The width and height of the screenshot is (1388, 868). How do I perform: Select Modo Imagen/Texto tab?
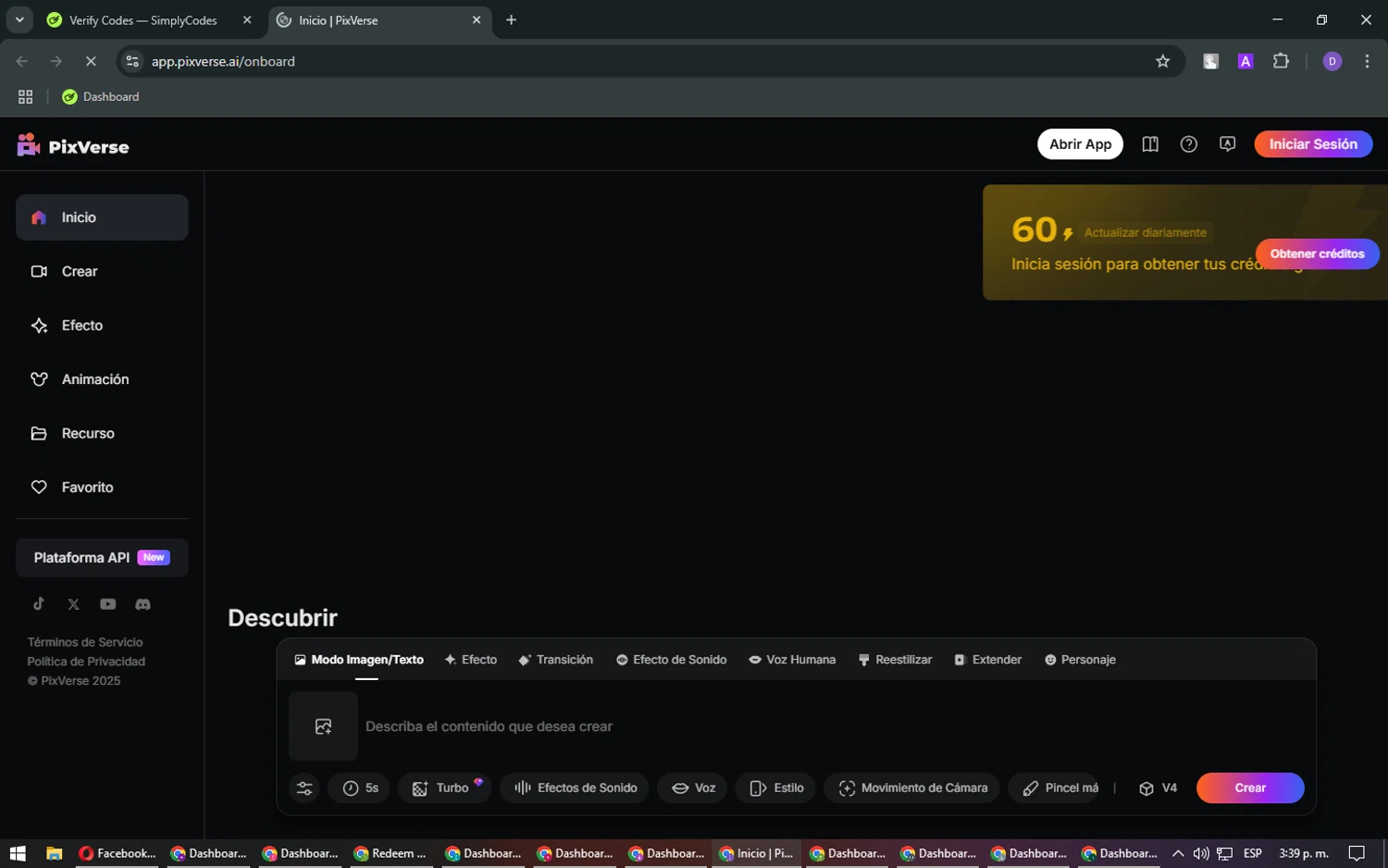359,660
